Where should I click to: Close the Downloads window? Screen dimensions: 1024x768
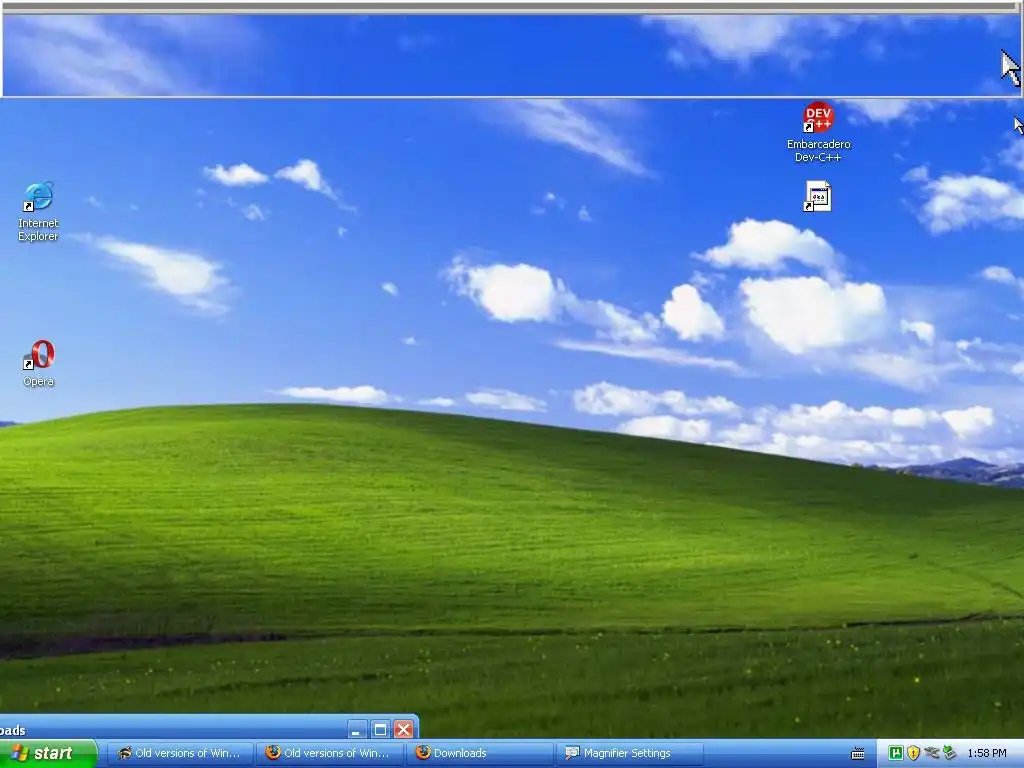(404, 729)
